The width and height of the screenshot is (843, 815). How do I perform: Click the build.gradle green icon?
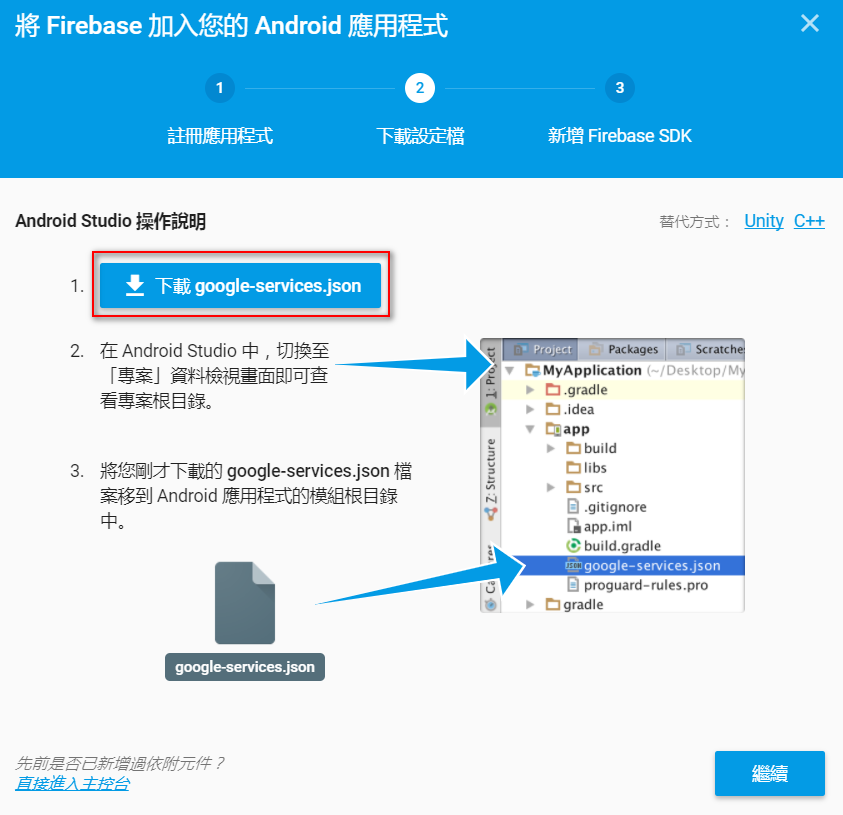coord(573,546)
